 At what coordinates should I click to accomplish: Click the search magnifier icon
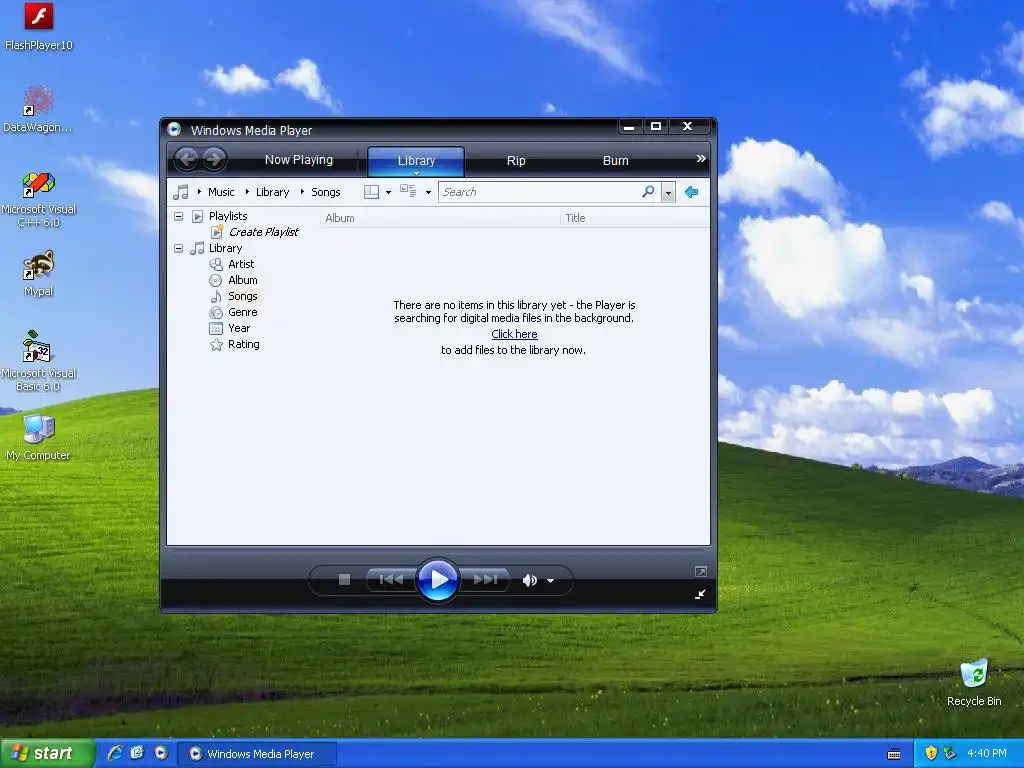[x=648, y=191]
